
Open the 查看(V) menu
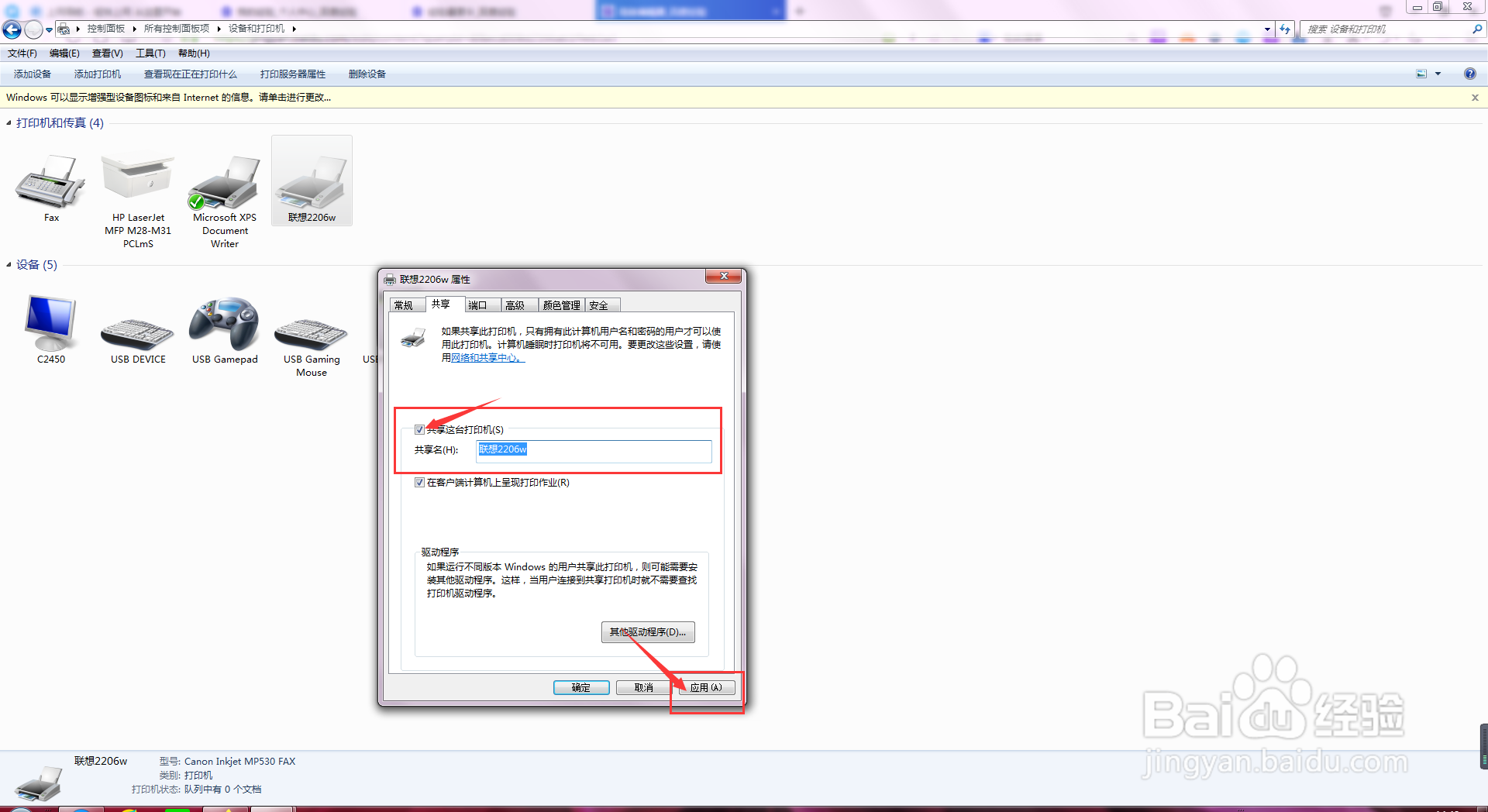[x=107, y=53]
